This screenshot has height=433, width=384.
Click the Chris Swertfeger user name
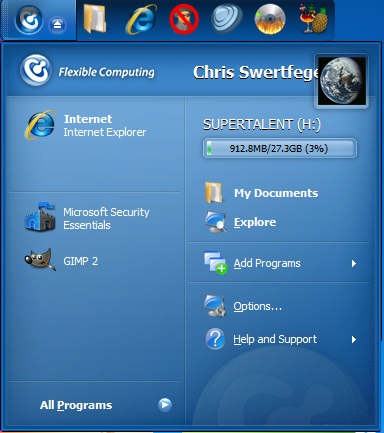pos(255,72)
